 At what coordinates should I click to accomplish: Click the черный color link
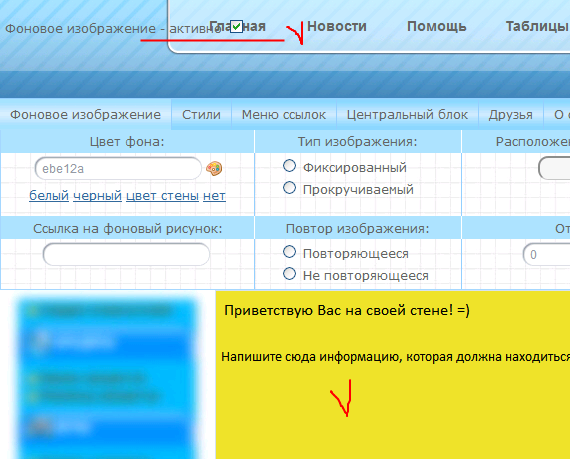coord(97,196)
